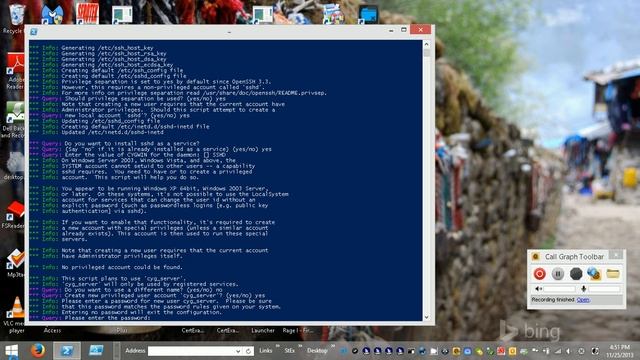Adjust microphone level bar in Call Graph Toolbar
The image size is (640, 360).
pos(604,289)
